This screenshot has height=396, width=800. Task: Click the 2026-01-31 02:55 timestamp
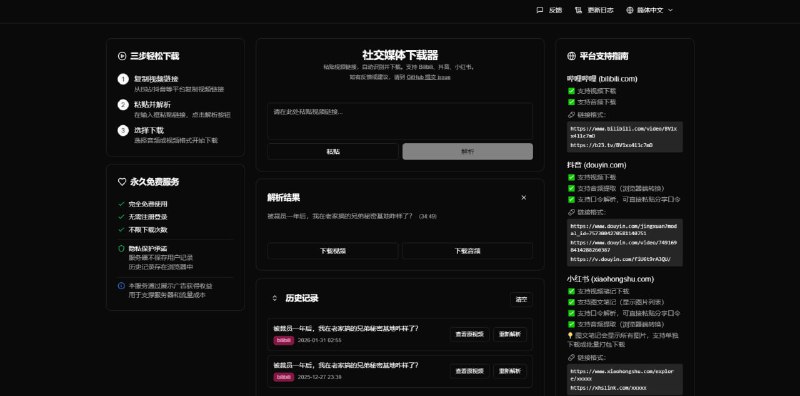pyautogui.click(x=319, y=340)
